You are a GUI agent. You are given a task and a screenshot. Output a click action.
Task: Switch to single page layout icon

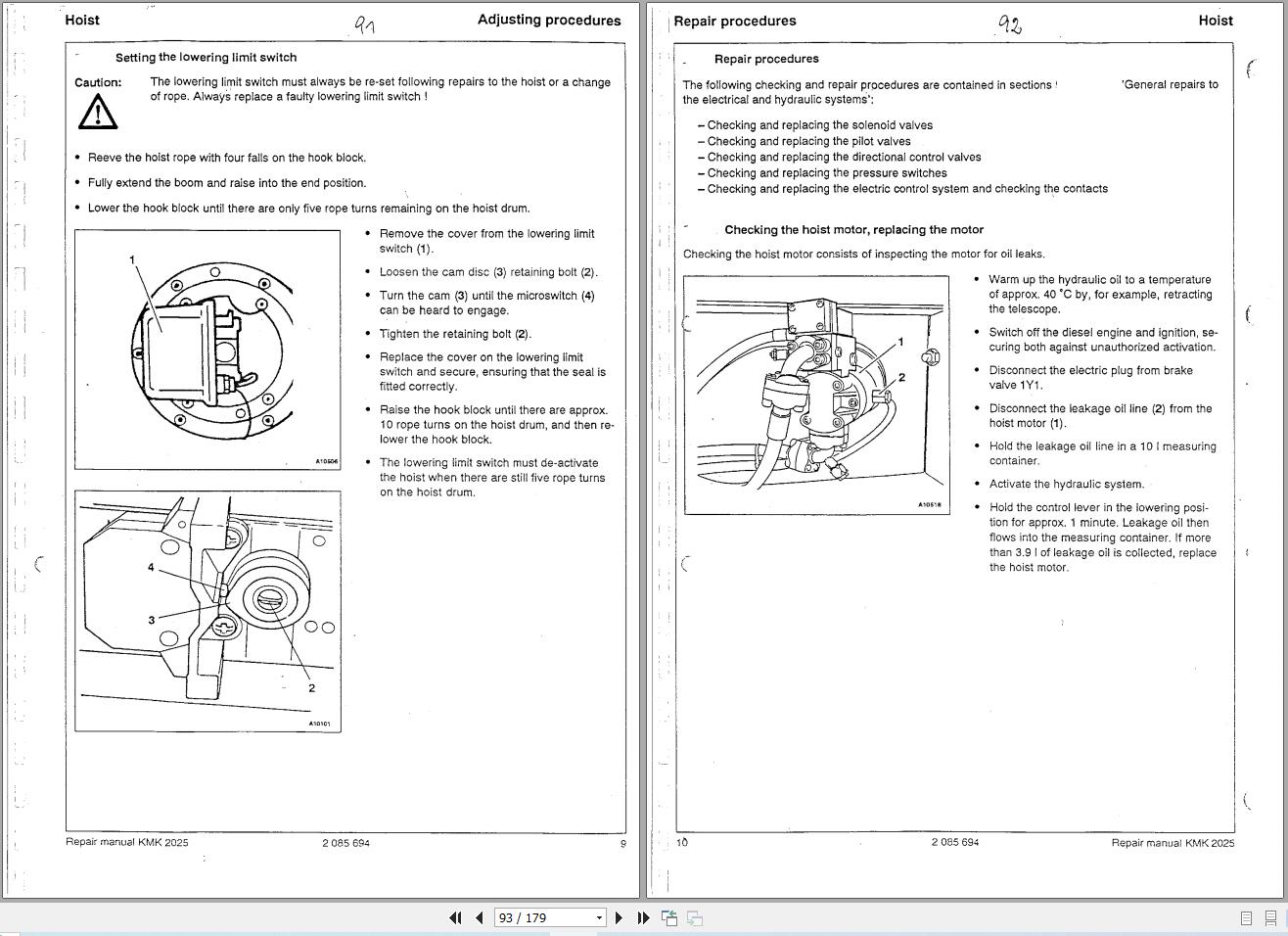point(1246,917)
